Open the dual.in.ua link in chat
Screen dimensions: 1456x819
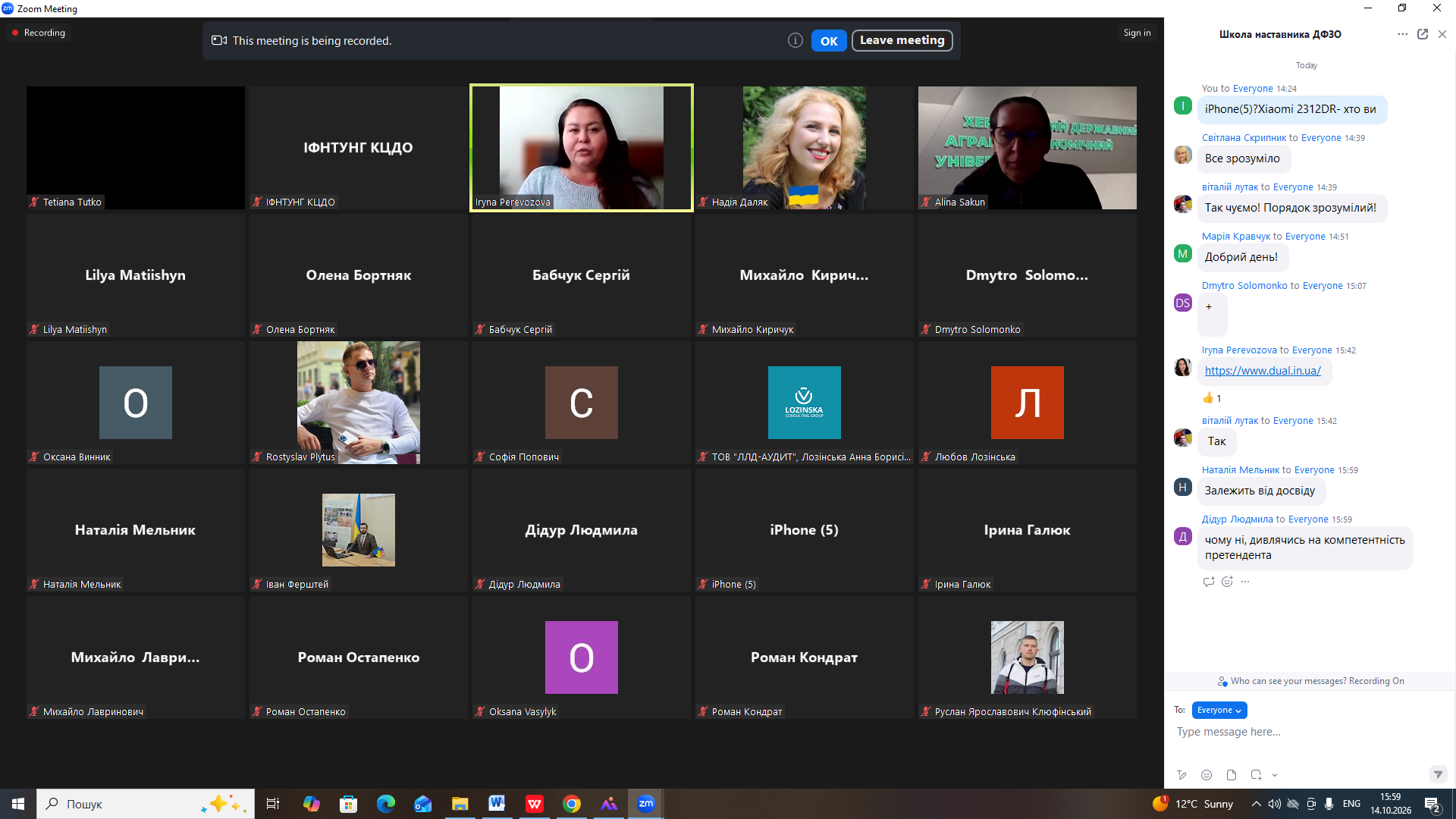point(1263,371)
